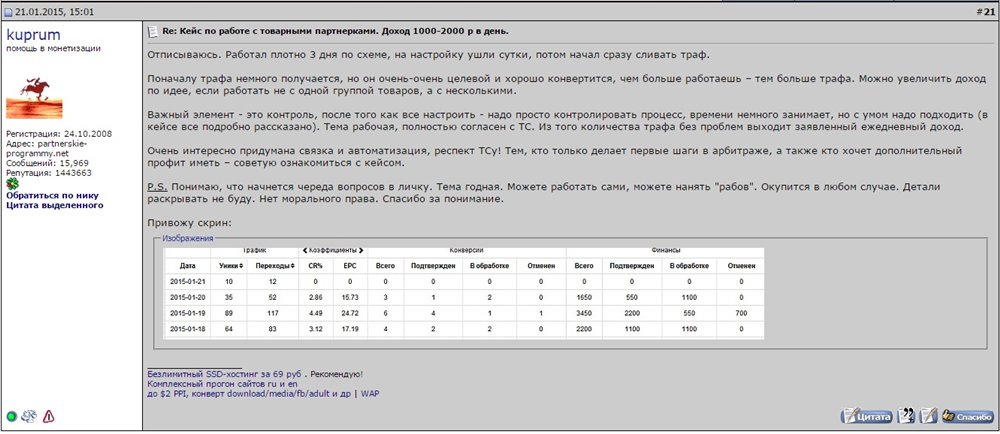Image resolution: width=1000 pixels, height=434 pixels.
Task: Click the multi-quote icon button
Action: [x=906, y=416]
